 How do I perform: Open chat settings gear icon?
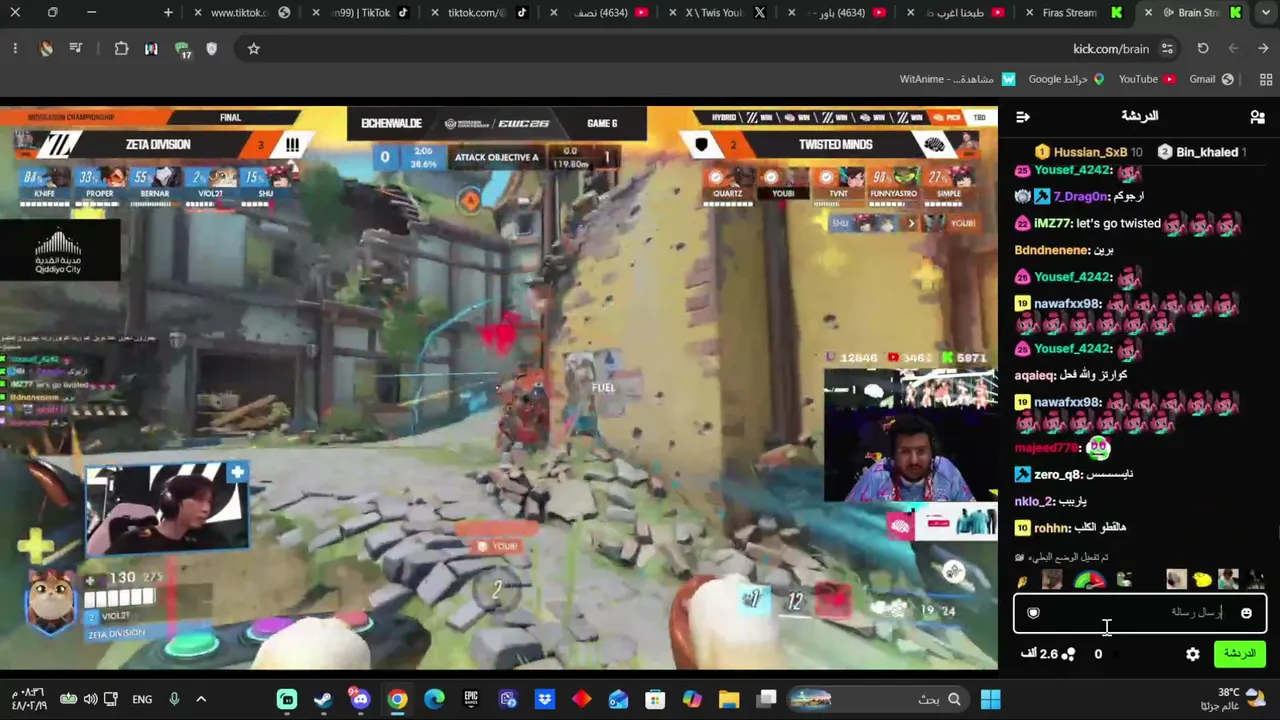(1192, 654)
